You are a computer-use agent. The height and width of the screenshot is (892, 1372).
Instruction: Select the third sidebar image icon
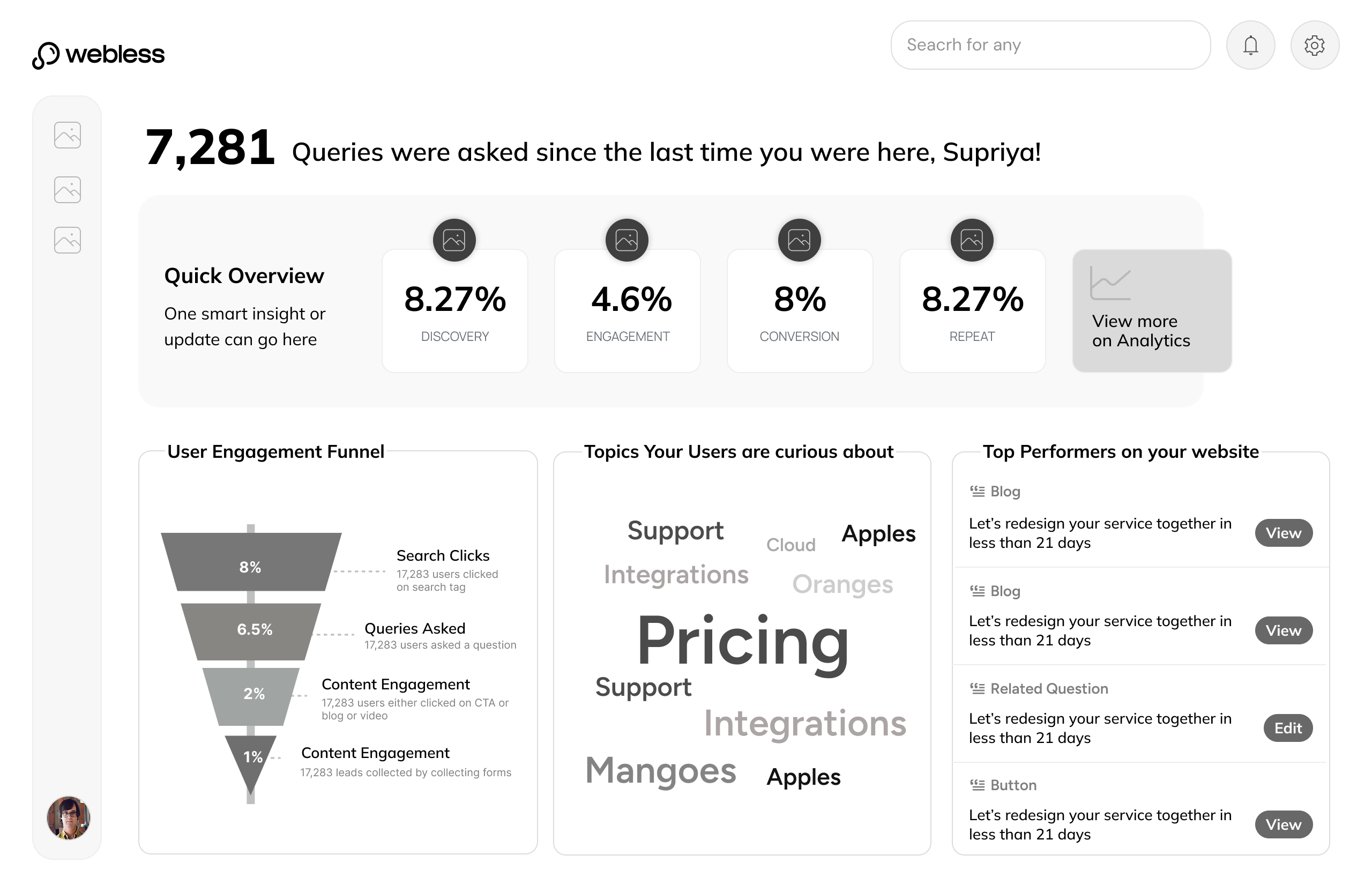click(68, 240)
